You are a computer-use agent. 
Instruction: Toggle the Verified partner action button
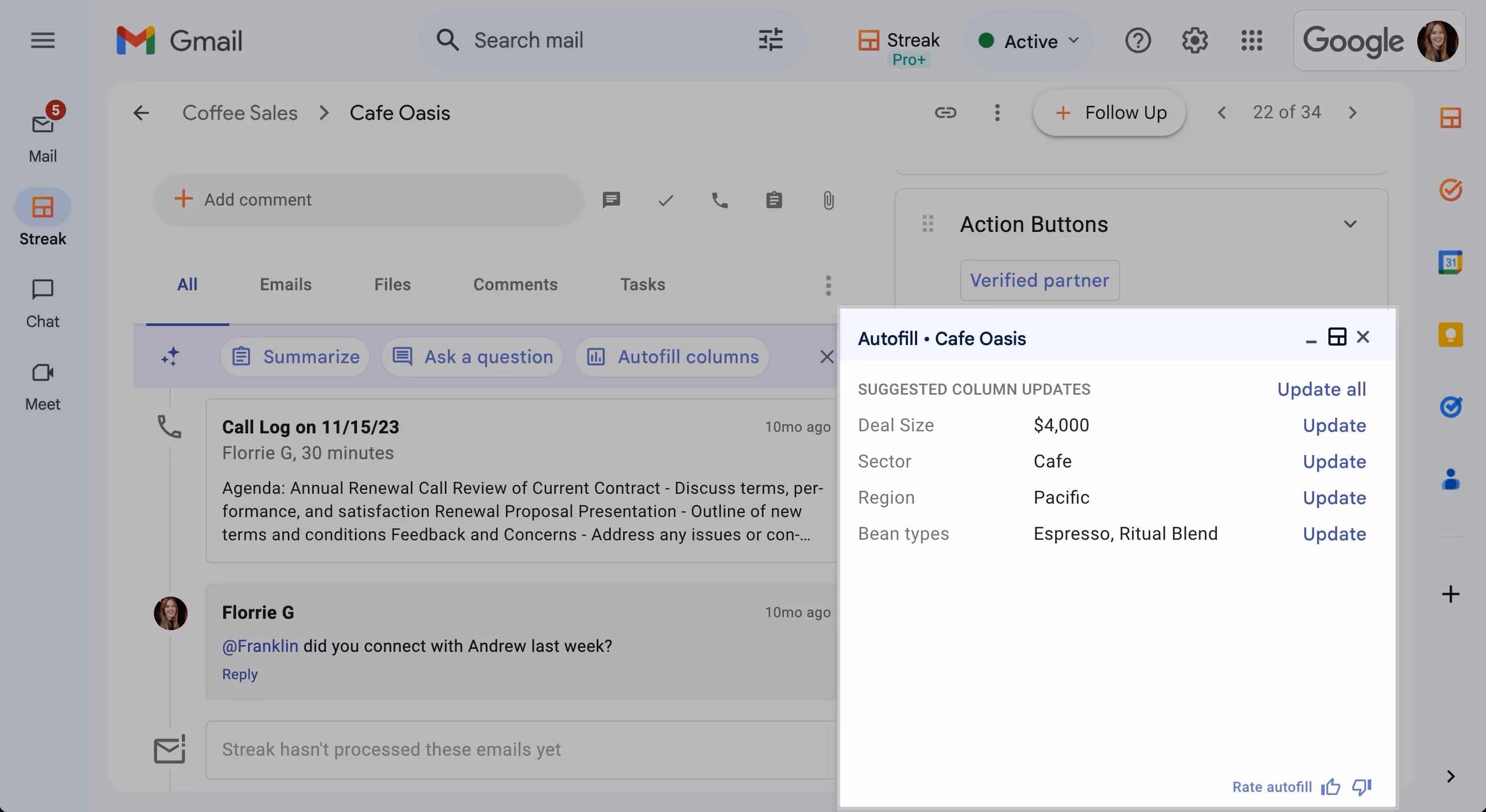click(1039, 280)
